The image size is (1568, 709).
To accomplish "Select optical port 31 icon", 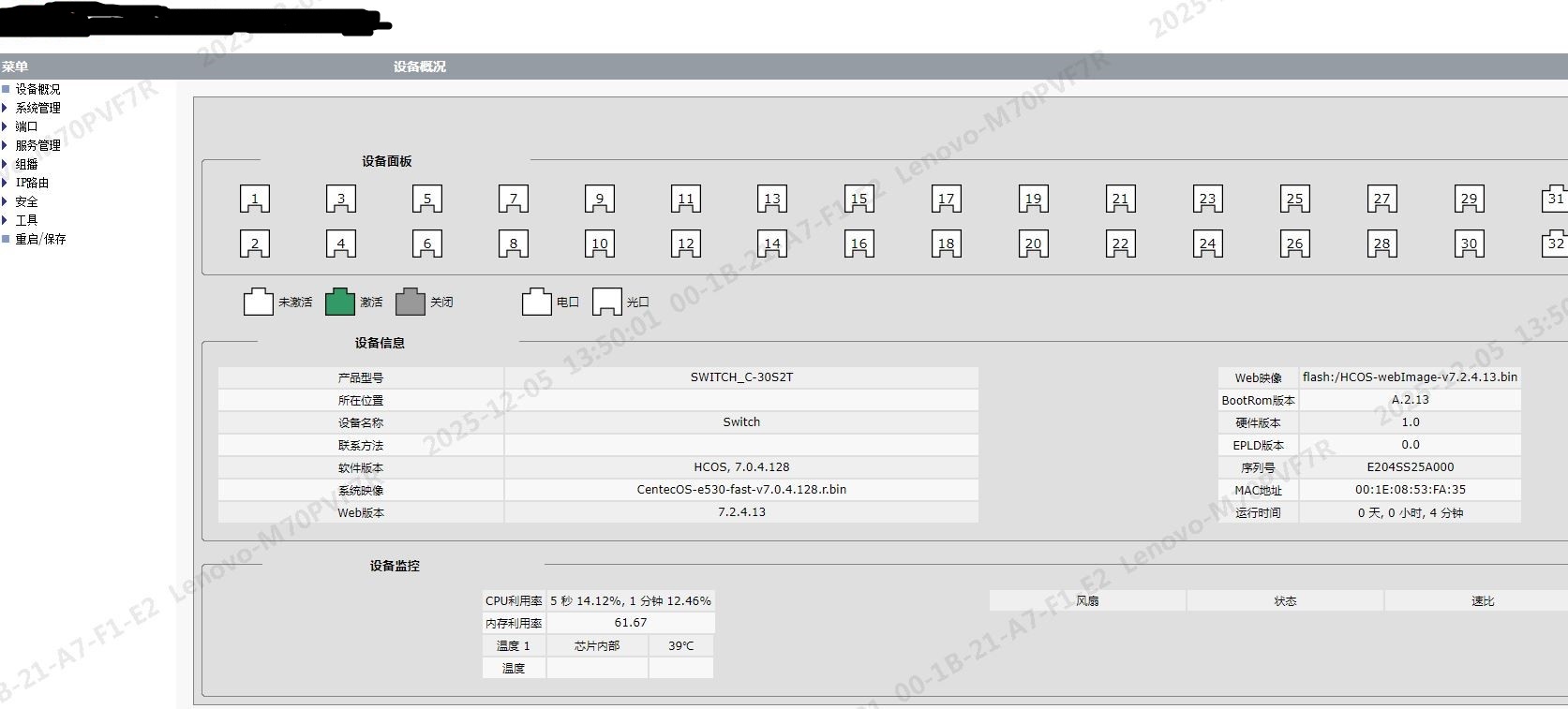I will [1556, 199].
